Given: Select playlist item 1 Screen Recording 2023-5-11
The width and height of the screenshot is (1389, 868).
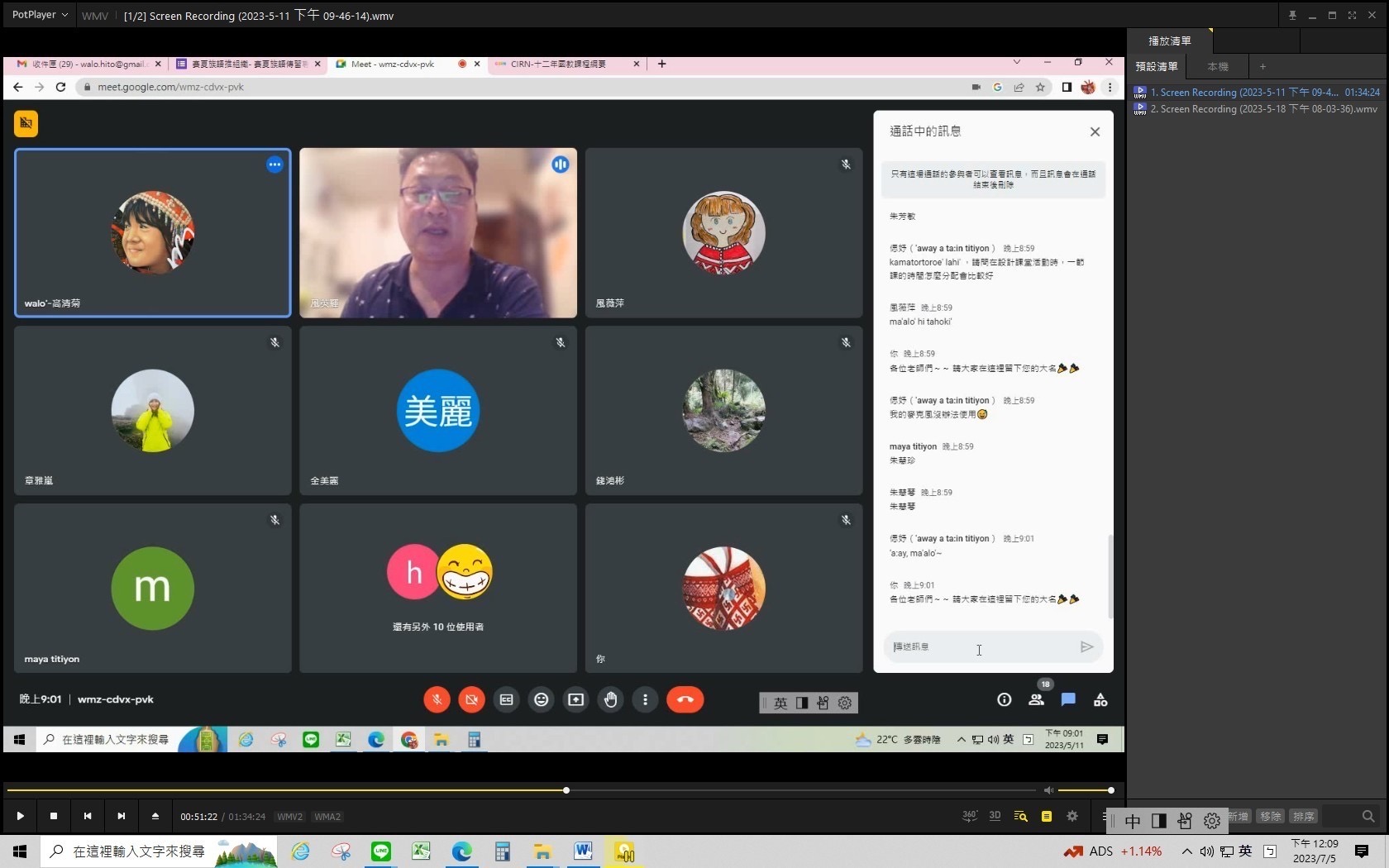Looking at the screenshot, I should [1257, 93].
